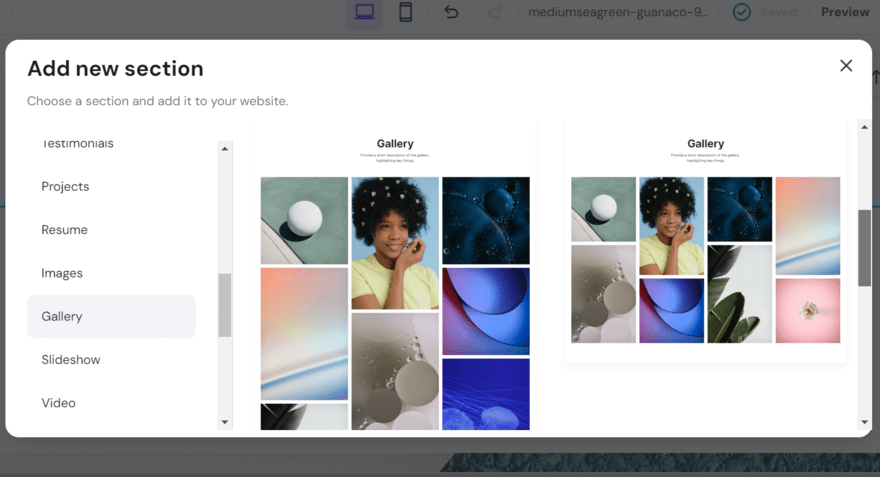Click the Saved checkmark icon
Image resolution: width=880 pixels, height=477 pixels.
tap(741, 12)
